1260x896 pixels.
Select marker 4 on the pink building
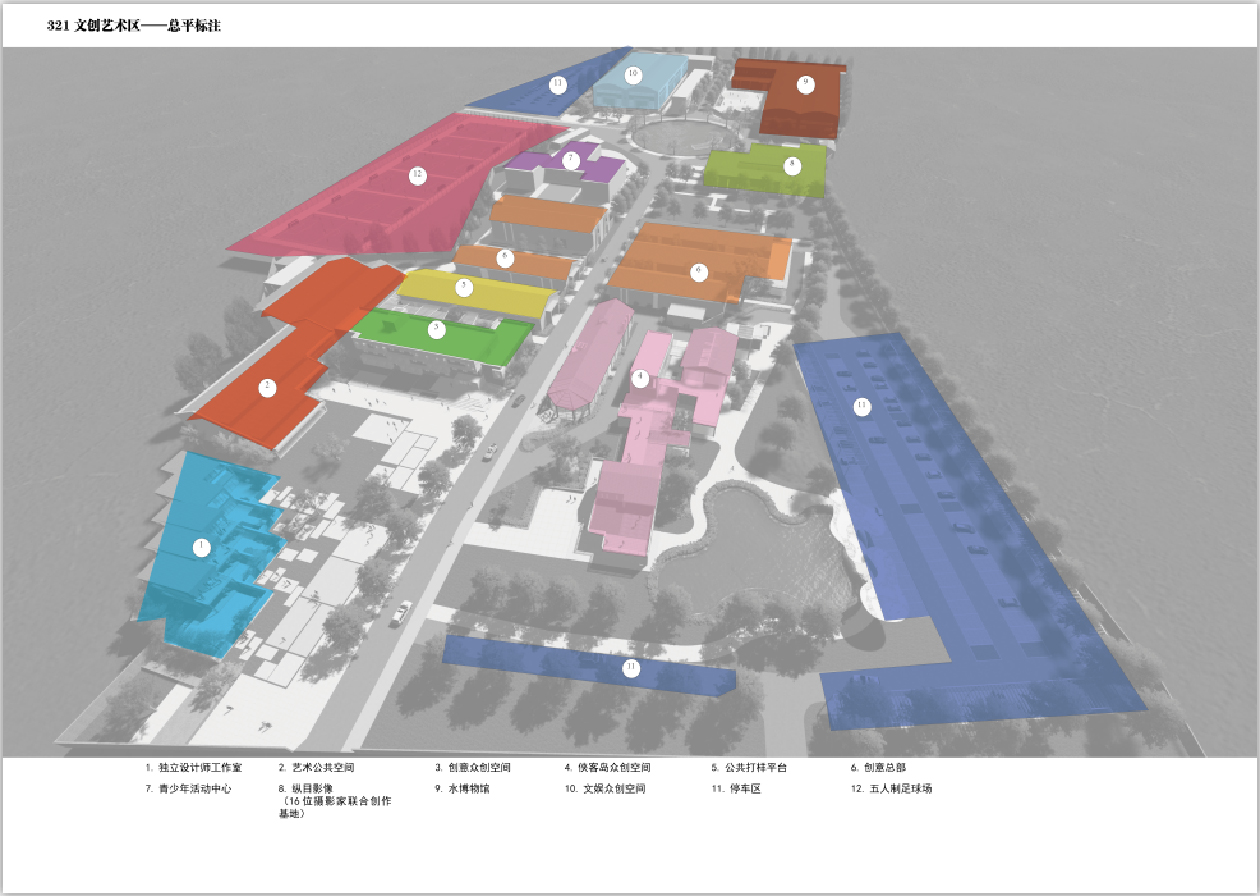coord(641,378)
